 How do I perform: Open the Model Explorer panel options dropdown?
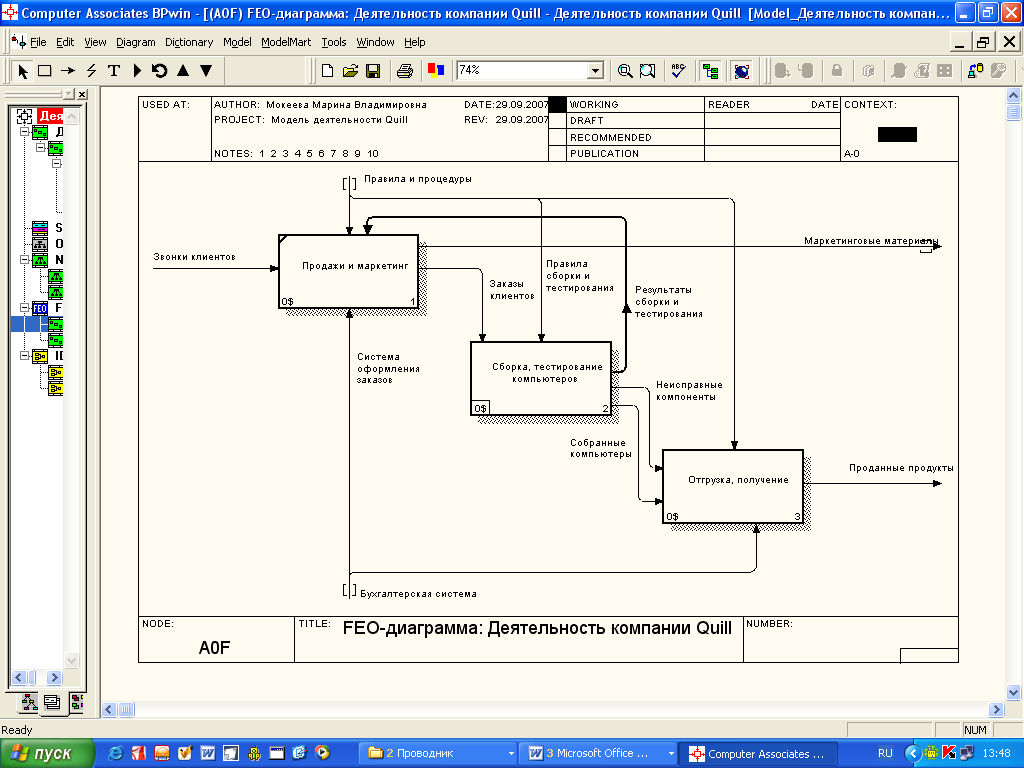tap(69, 95)
